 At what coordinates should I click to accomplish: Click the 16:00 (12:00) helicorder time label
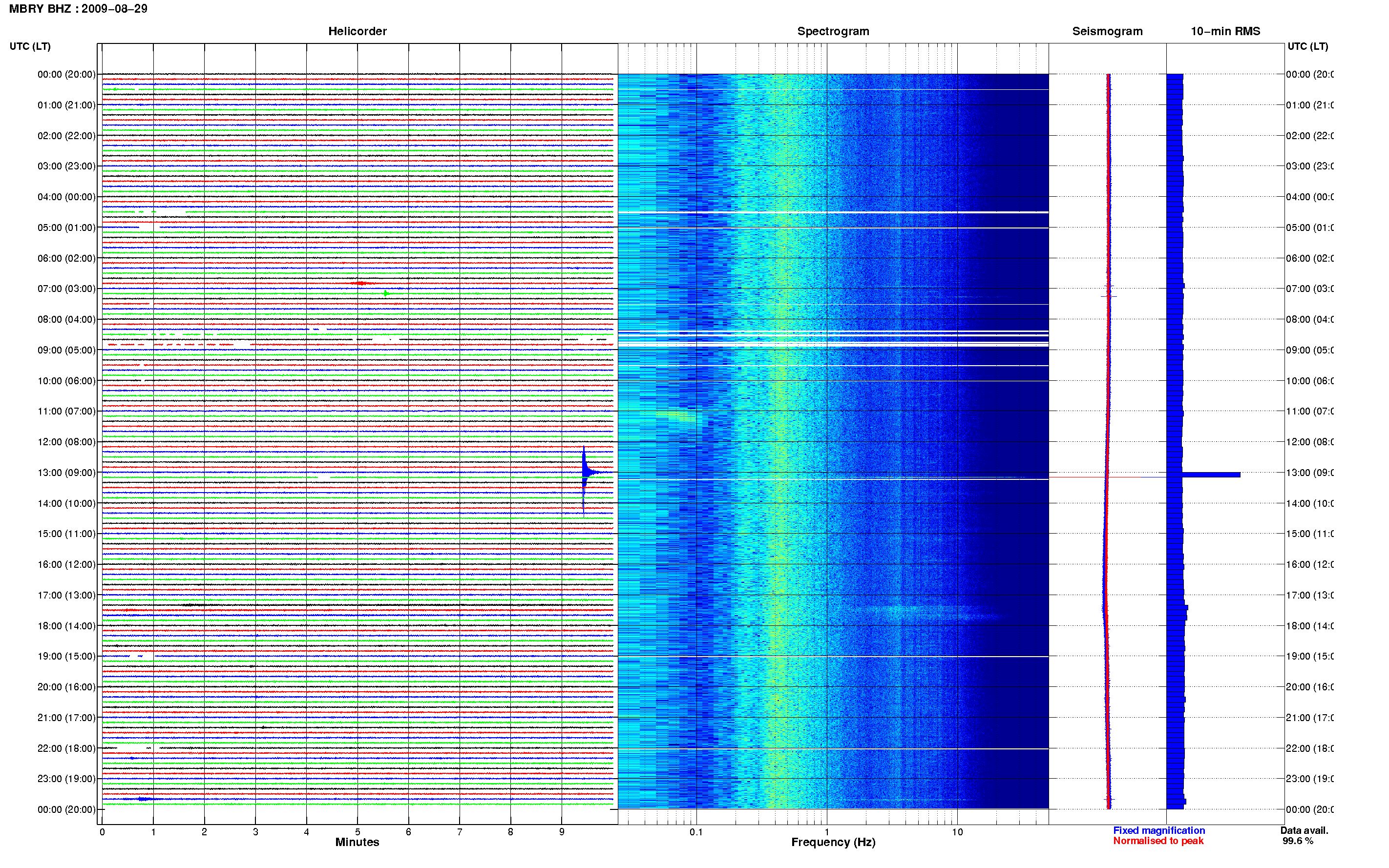point(66,564)
